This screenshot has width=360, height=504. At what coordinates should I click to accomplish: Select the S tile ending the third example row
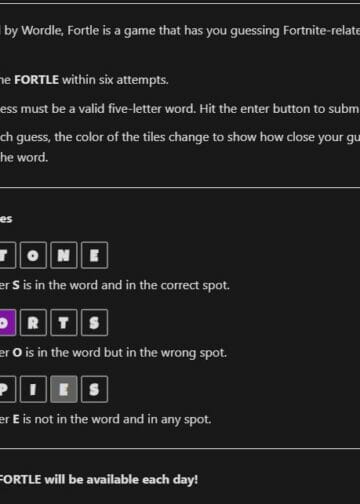pyautogui.click(x=94, y=389)
